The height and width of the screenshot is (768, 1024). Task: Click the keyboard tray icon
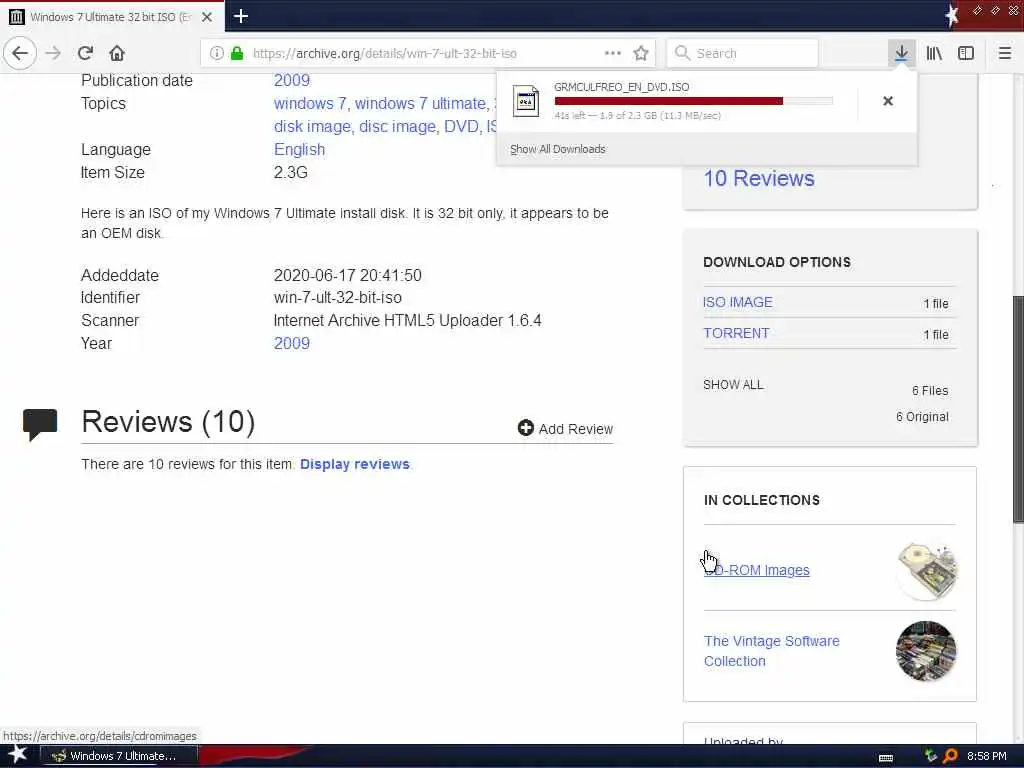pos(886,757)
